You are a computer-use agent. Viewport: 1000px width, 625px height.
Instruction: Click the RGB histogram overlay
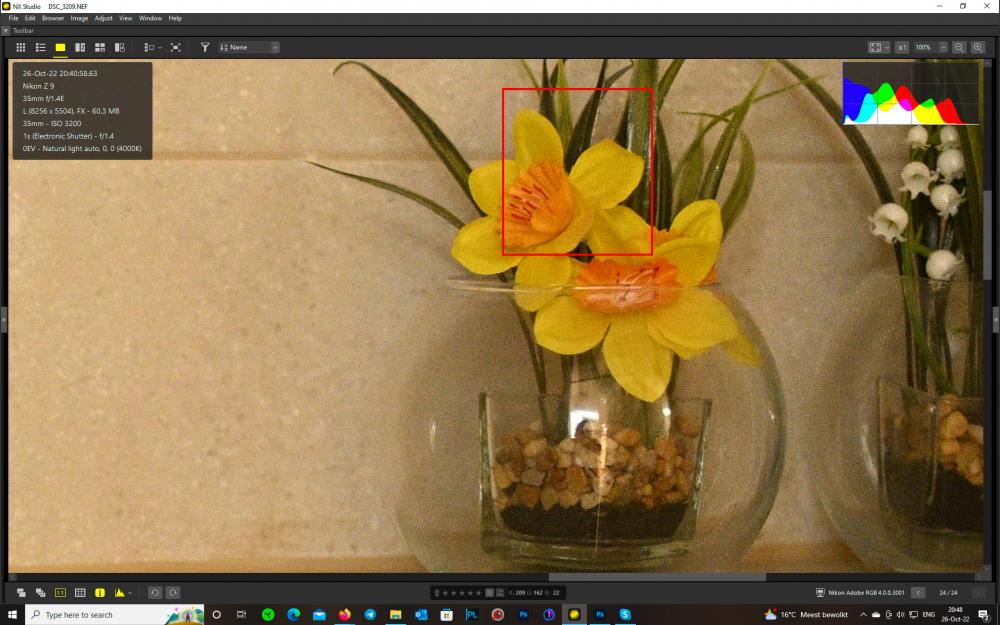tap(911, 93)
